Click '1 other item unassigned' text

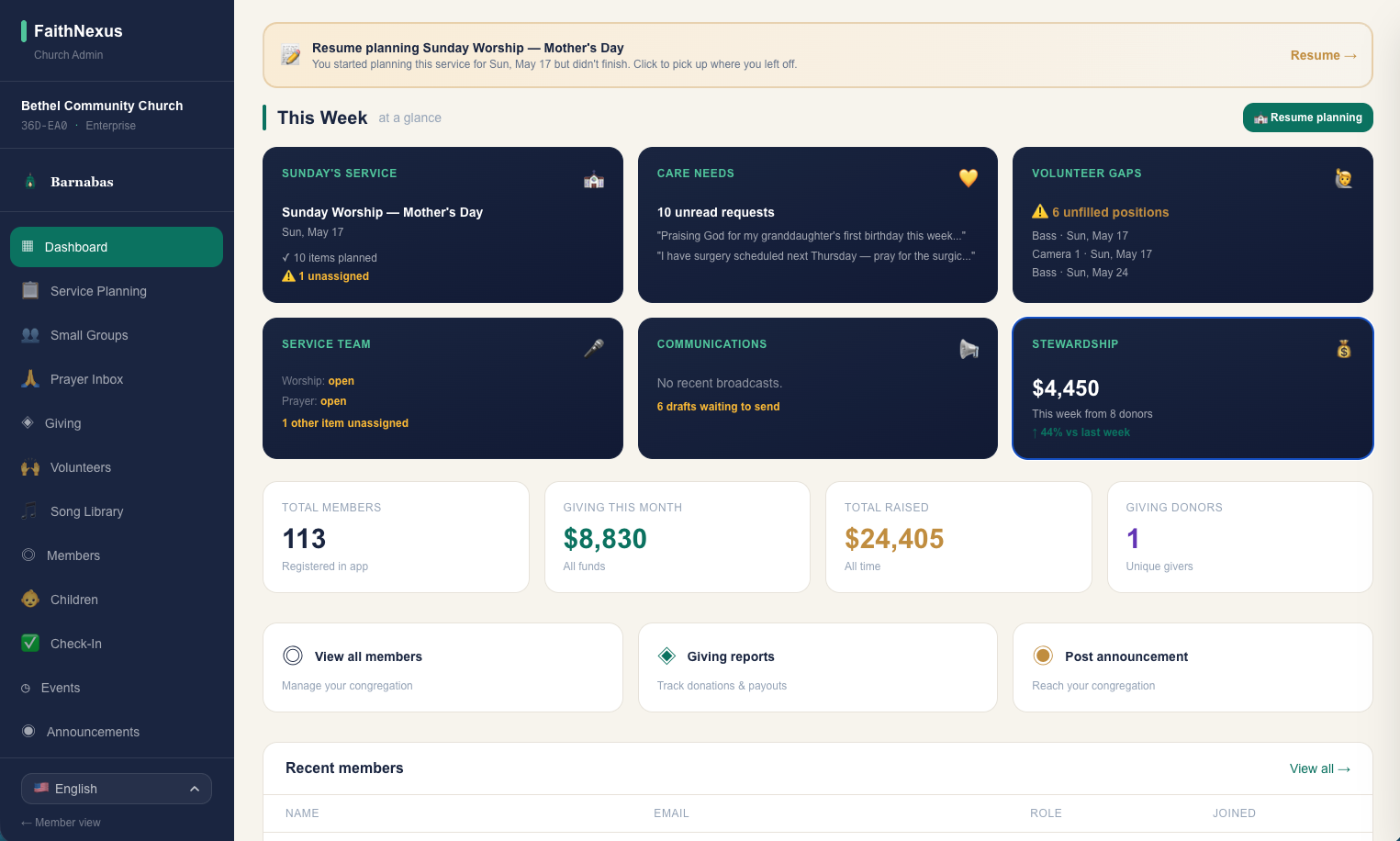pyautogui.click(x=345, y=423)
